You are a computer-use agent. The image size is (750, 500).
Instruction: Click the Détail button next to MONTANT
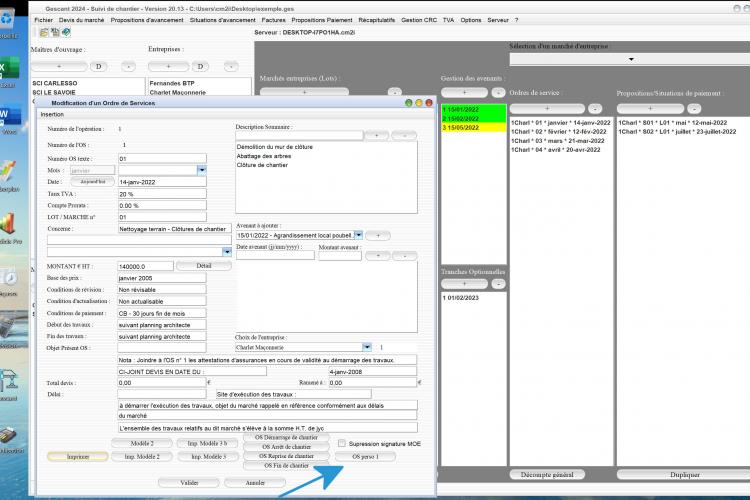[204, 266]
